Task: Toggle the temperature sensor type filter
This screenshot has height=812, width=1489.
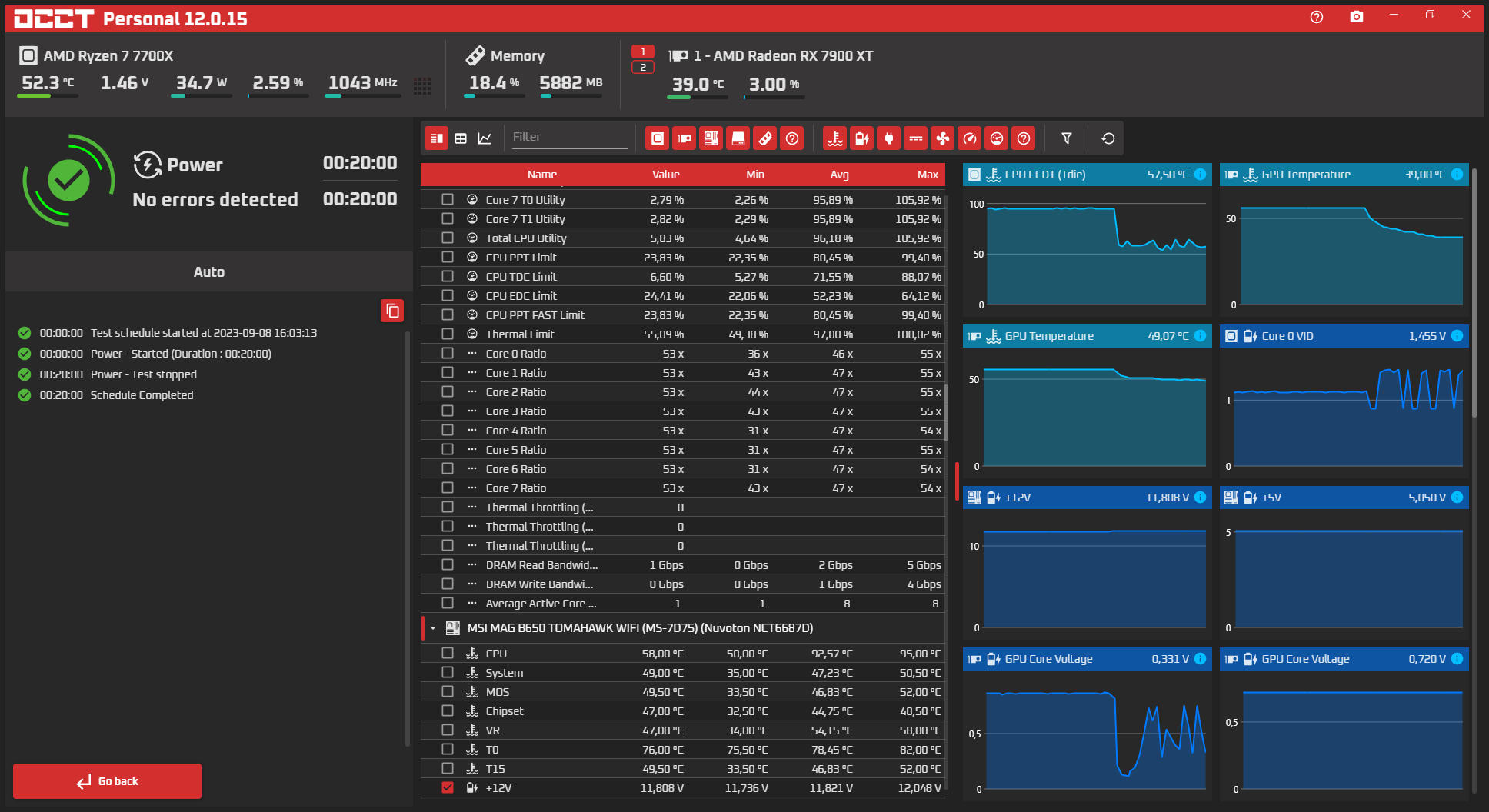Action: (834, 138)
